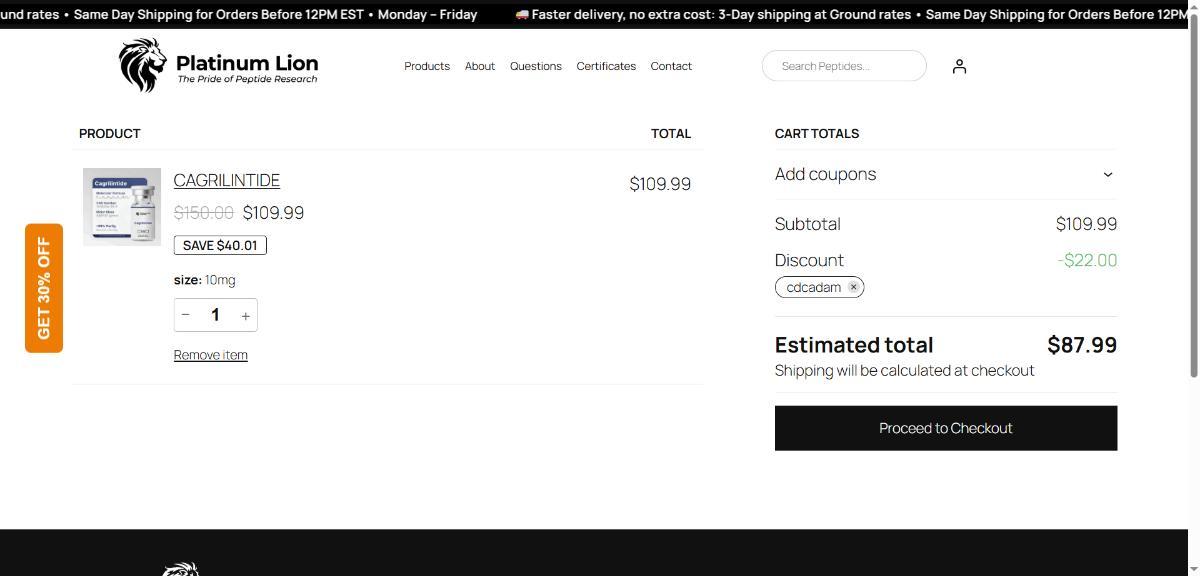Click the page vertical scrollbar

[1193, 200]
